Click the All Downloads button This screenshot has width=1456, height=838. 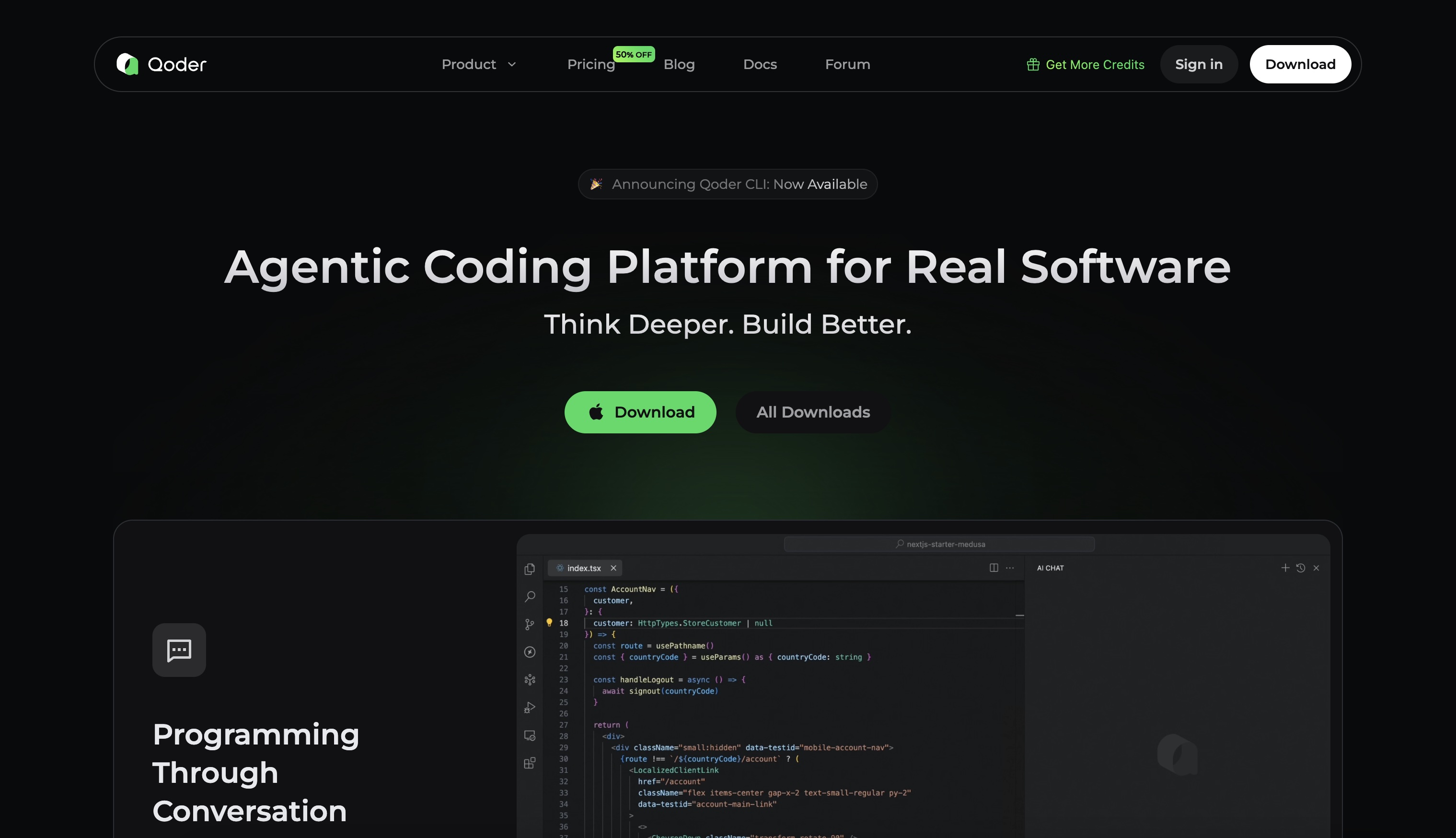[813, 412]
